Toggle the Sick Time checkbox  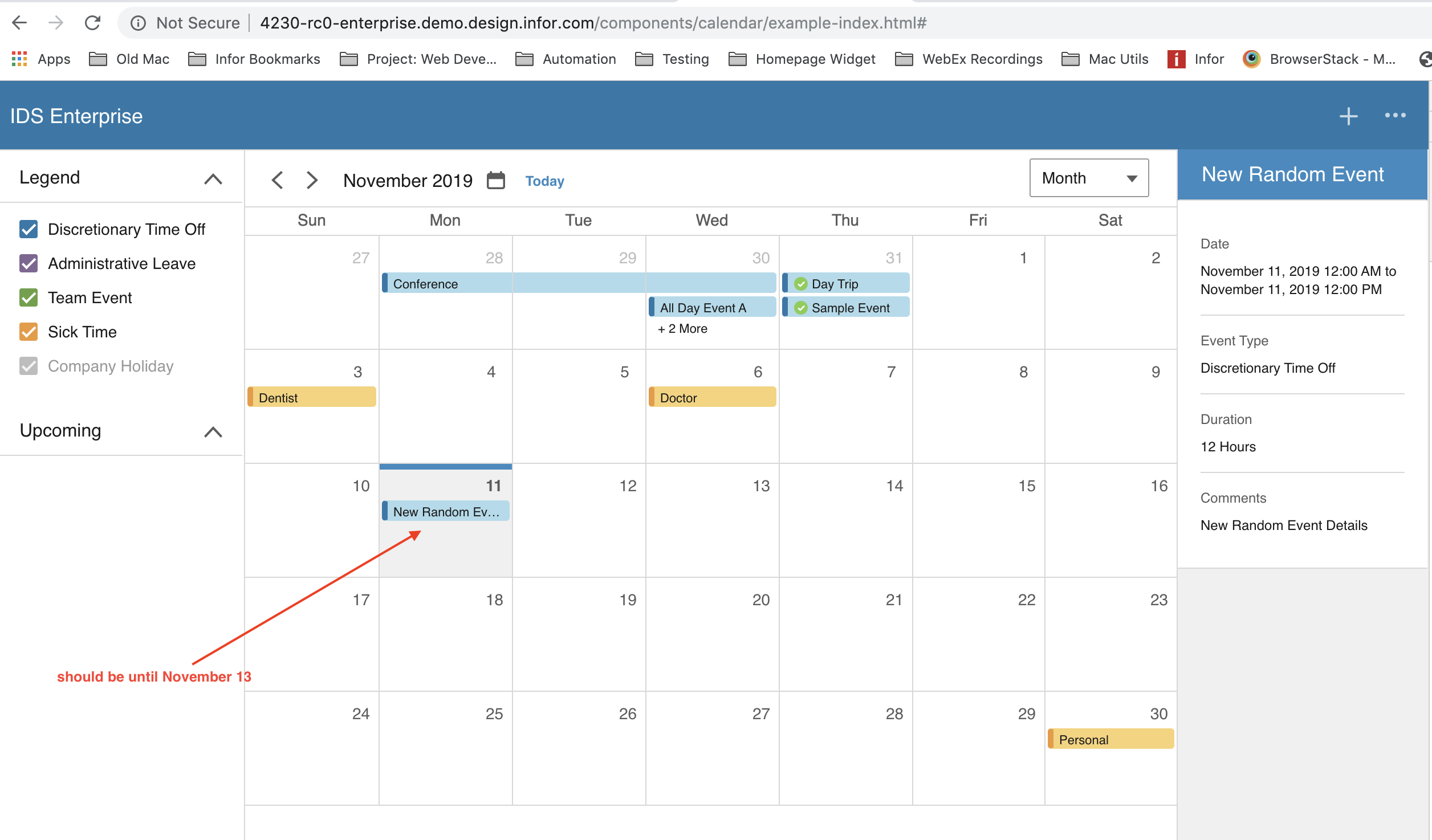tap(29, 332)
